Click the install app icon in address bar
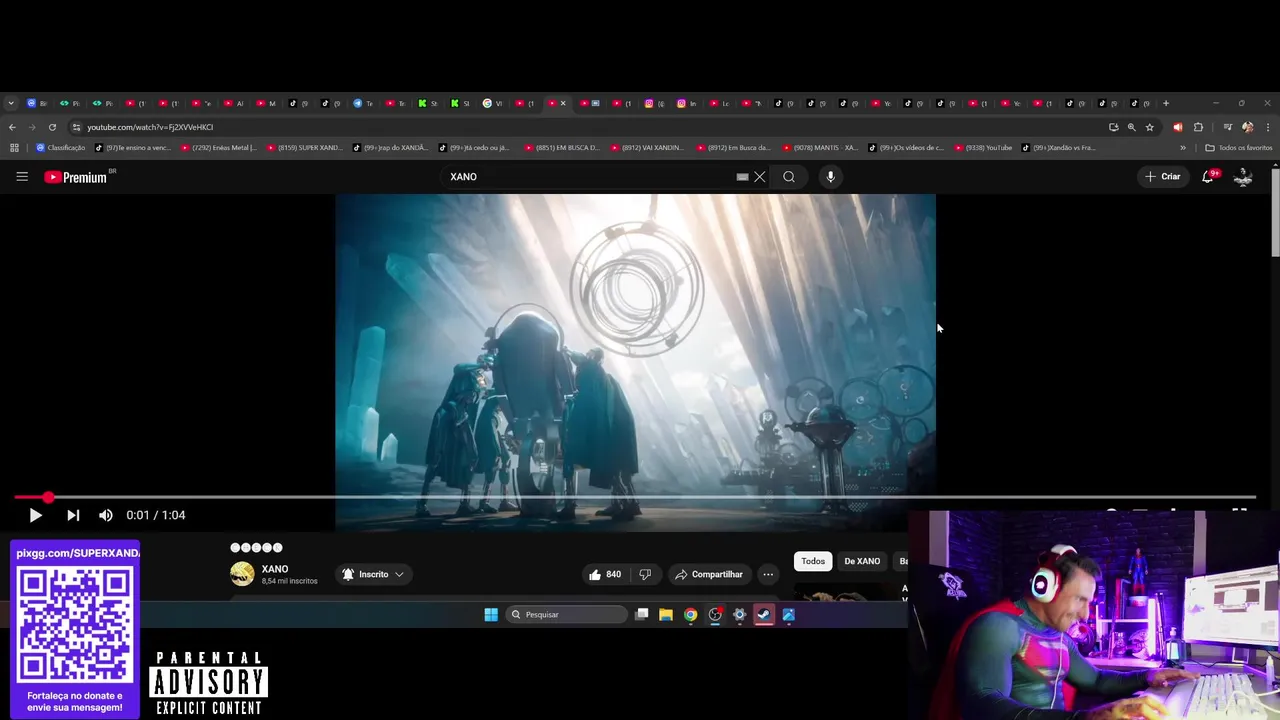This screenshot has height=720, width=1280. pyautogui.click(x=1113, y=127)
